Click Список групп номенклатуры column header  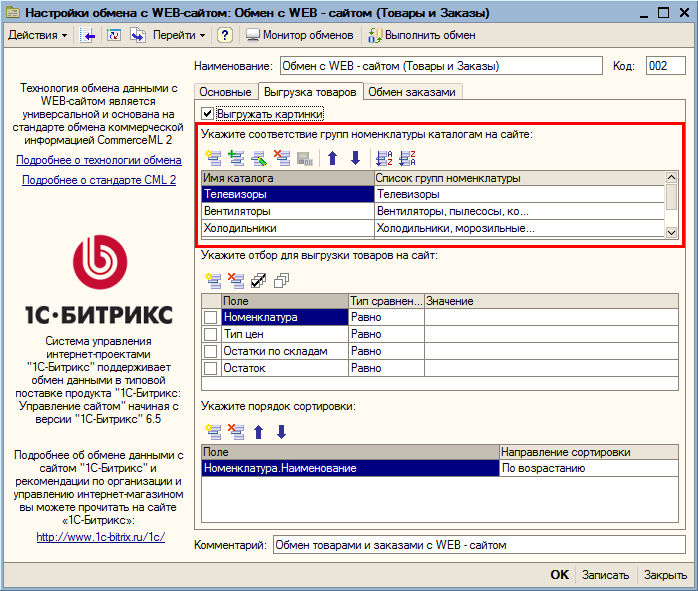(x=519, y=178)
